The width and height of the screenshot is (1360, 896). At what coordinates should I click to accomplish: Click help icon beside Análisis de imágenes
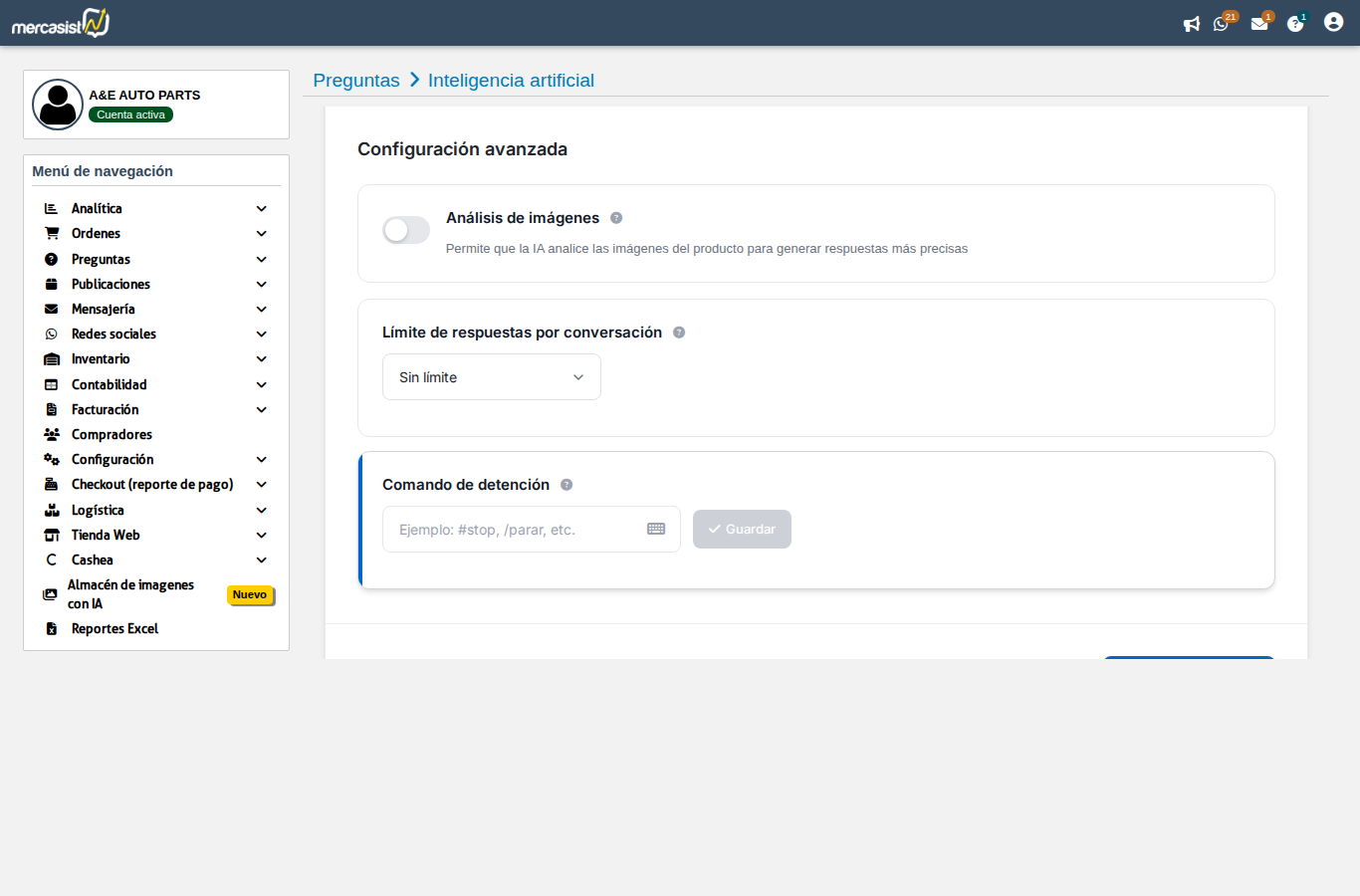coord(616,218)
